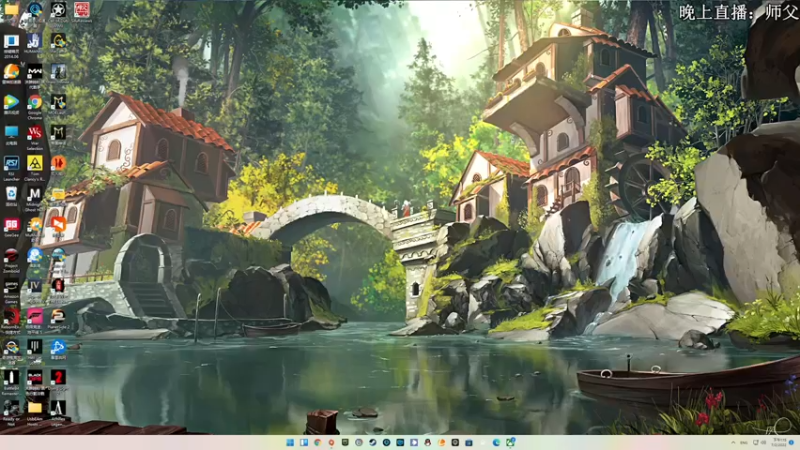Image resolution: width=800 pixels, height=450 pixels.
Task: Open the Humankind desktop shortcut
Action: pos(35,41)
